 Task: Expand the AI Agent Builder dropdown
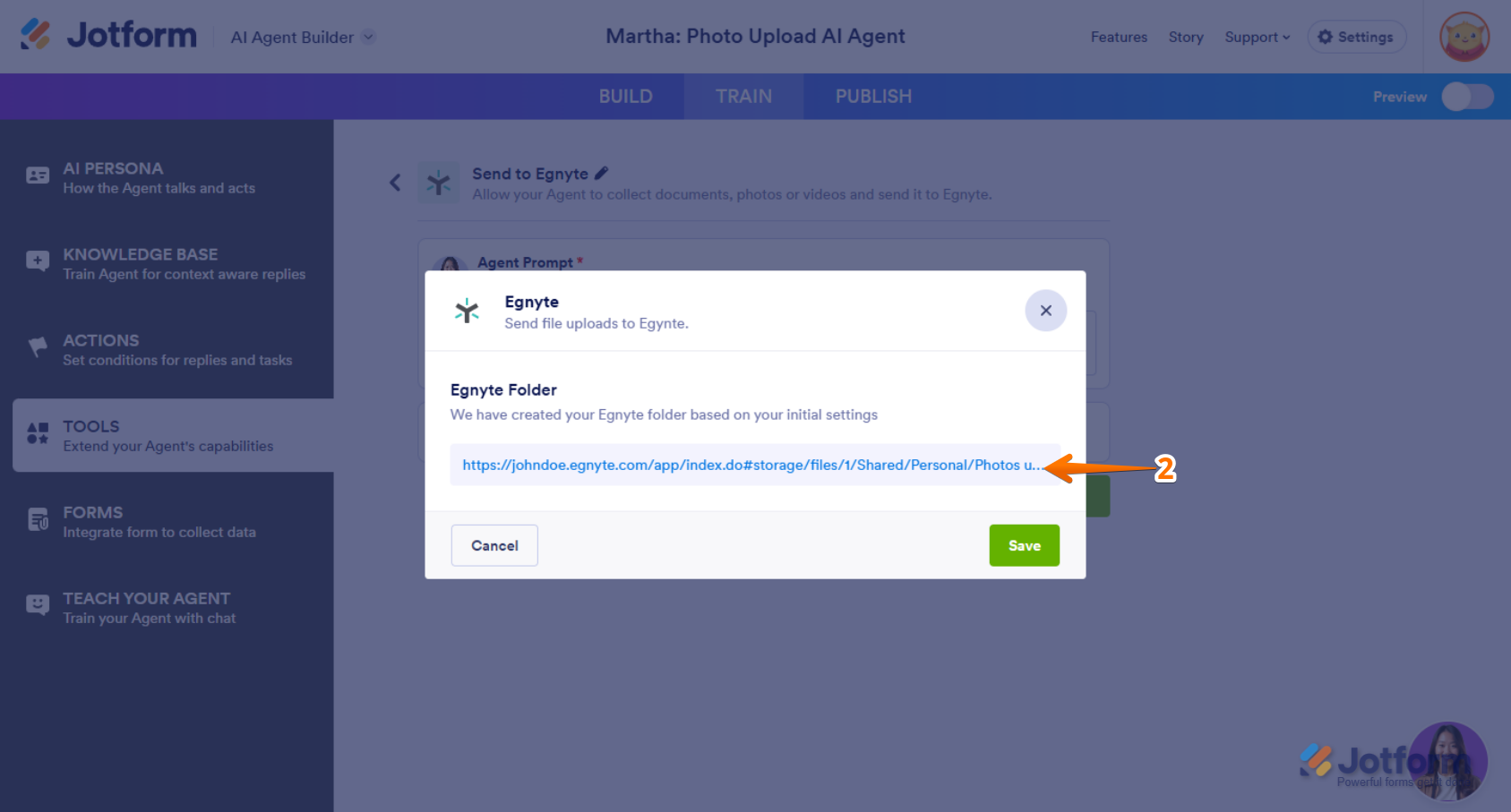pyautogui.click(x=368, y=37)
